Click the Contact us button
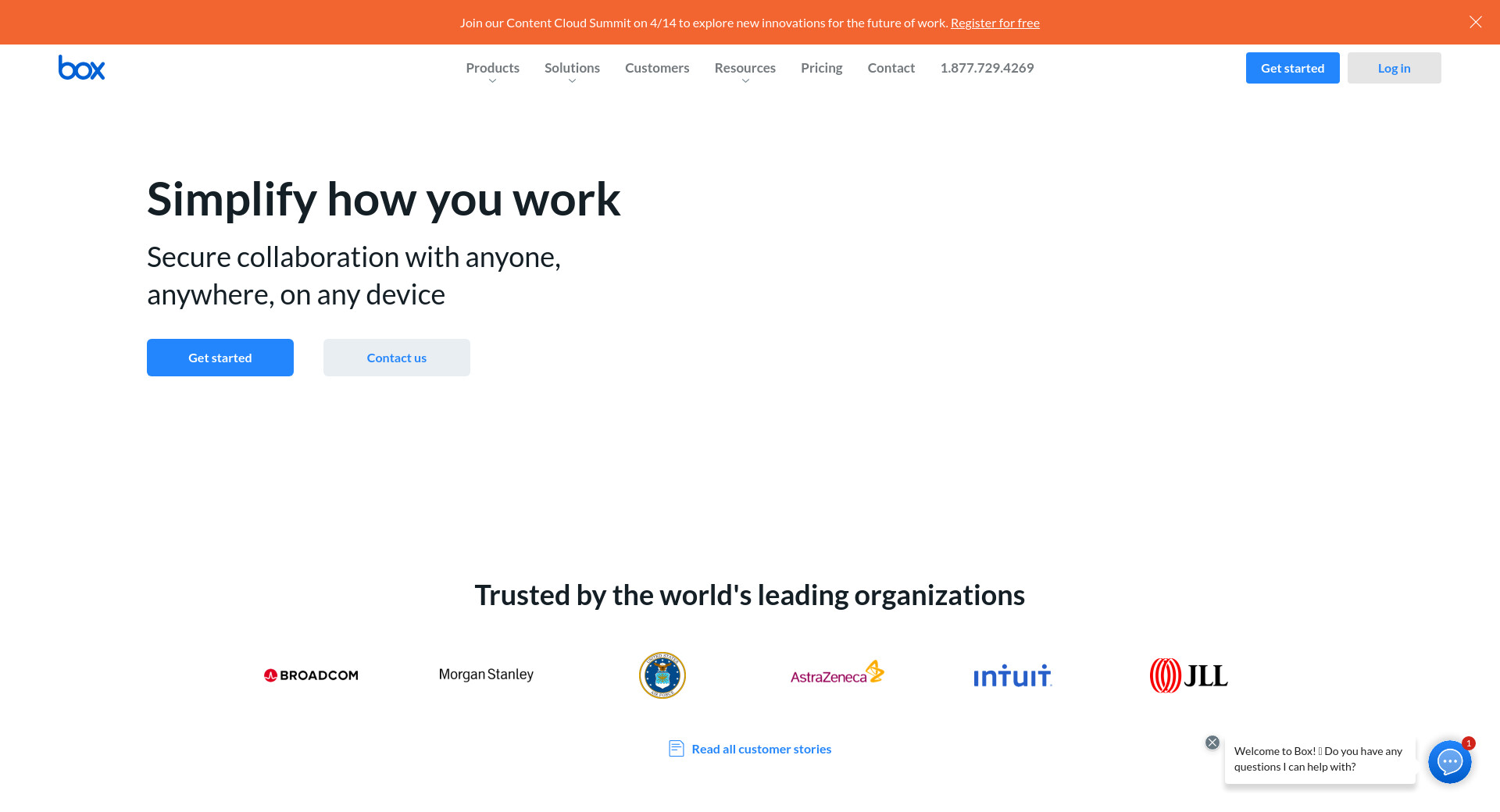The height and width of the screenshot is (812, 1500). click(397, 358)
